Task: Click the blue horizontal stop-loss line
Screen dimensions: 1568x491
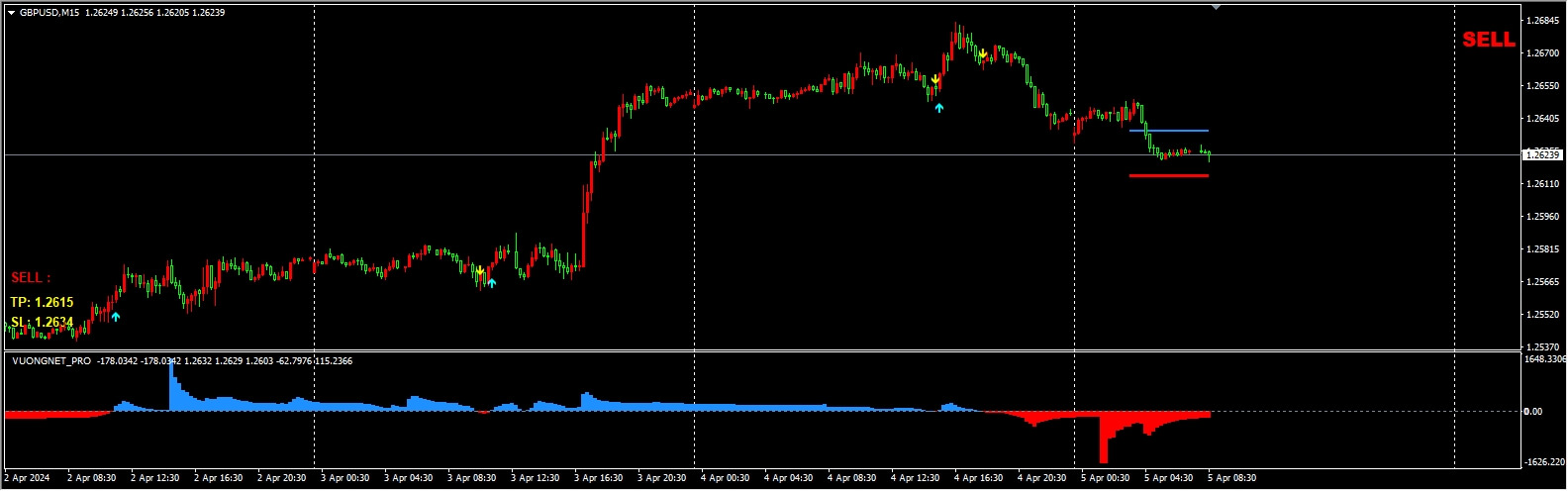Action: pyautogui.click(x=1168, y=131)
